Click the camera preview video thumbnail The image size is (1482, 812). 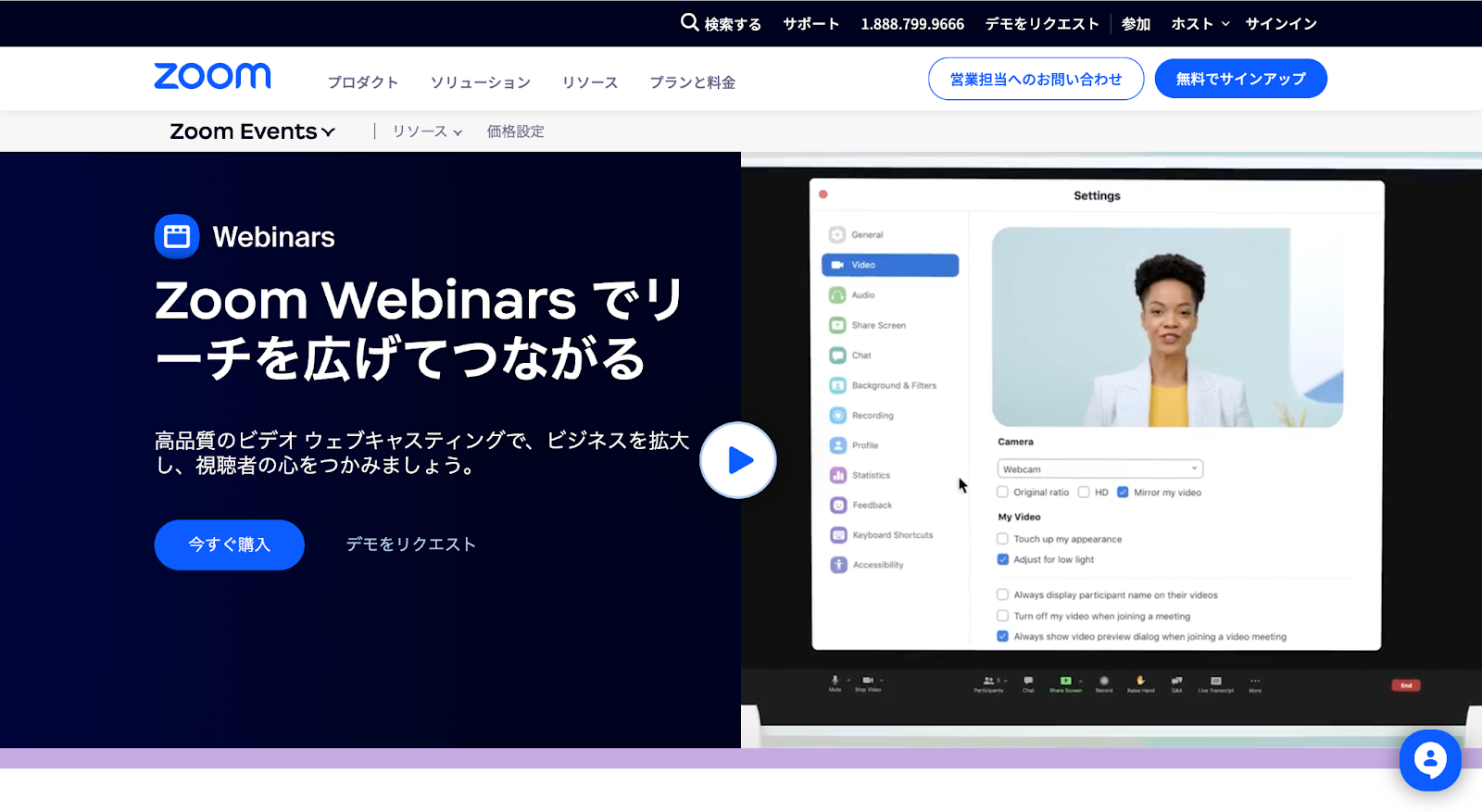(1167, 327)
